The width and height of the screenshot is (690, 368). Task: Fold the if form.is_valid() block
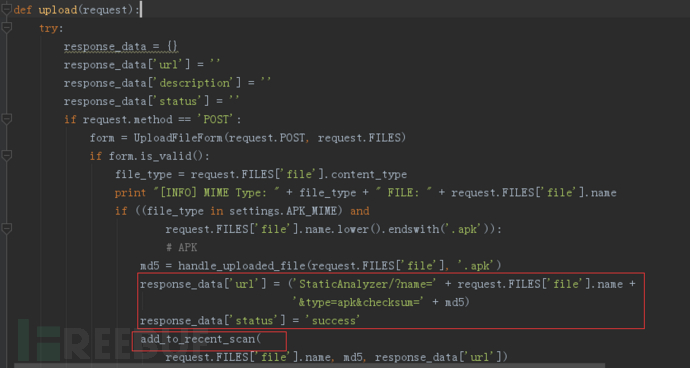[x=6, y=156]
